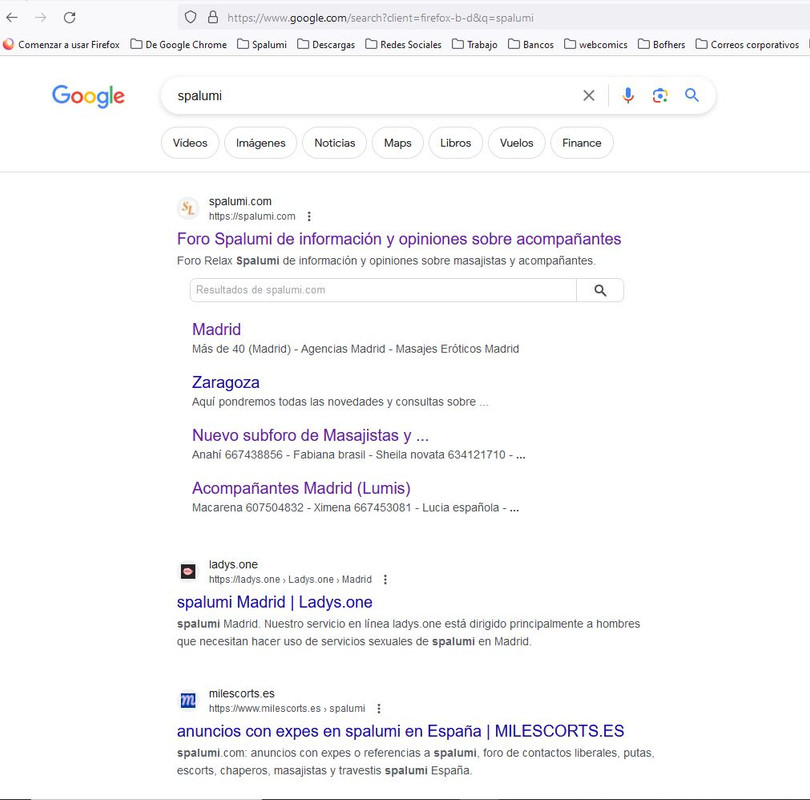Switch to Finance results tab
This screenshot has width=810, height=800.
click(582, 143)
